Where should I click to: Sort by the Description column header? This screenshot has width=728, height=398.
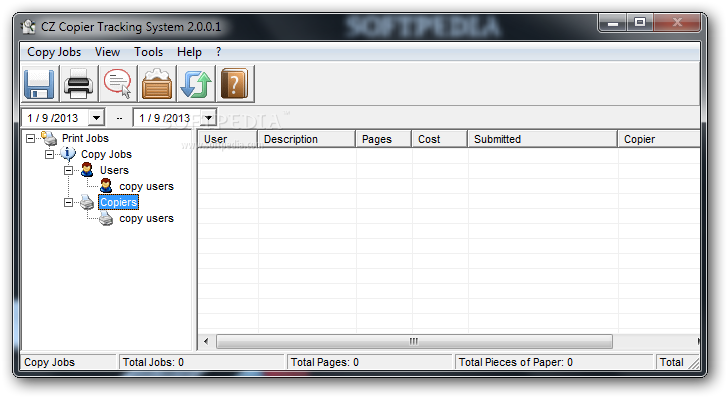(307, 139)
